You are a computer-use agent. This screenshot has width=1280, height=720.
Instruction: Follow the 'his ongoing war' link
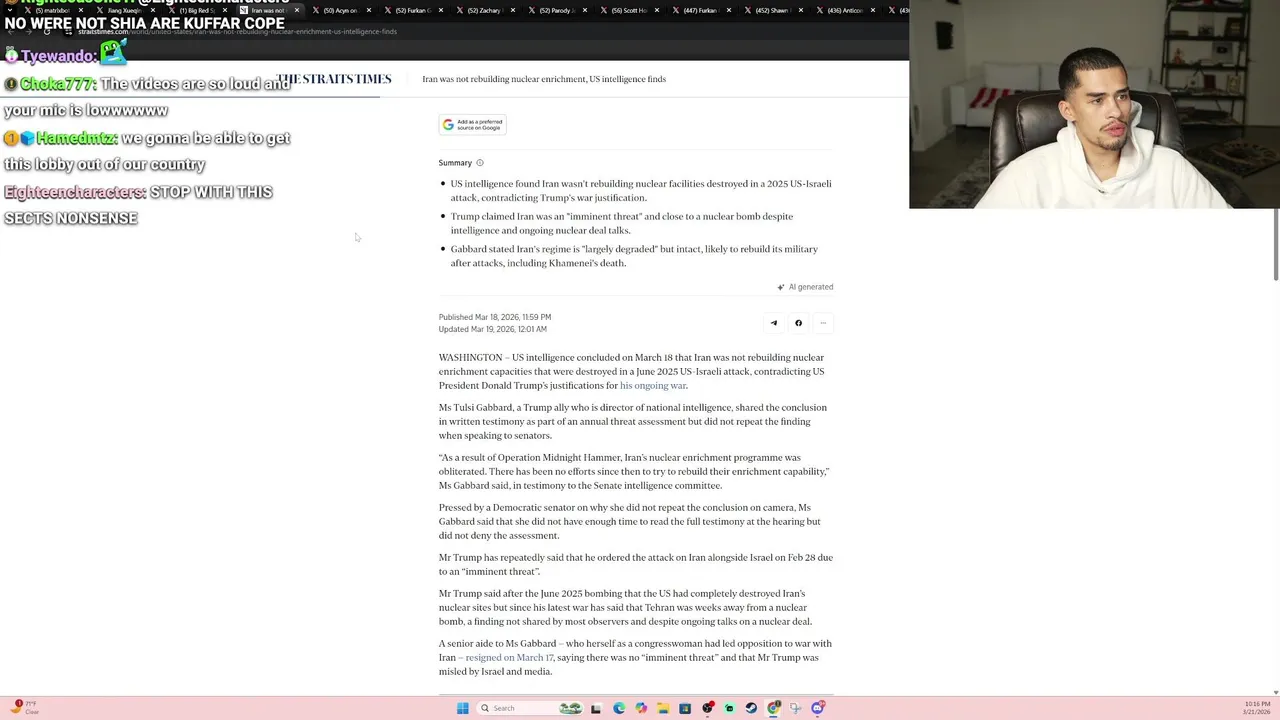coord(653,386)
